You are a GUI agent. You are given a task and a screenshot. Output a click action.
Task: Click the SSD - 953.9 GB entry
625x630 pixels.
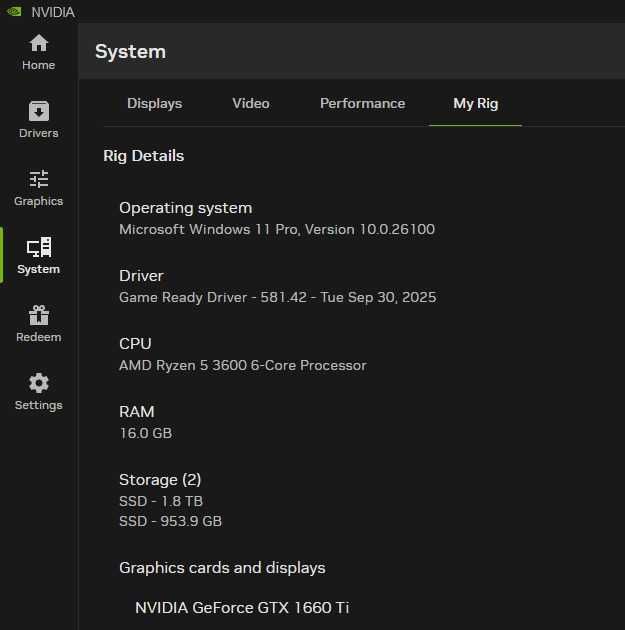click(170, 521)
